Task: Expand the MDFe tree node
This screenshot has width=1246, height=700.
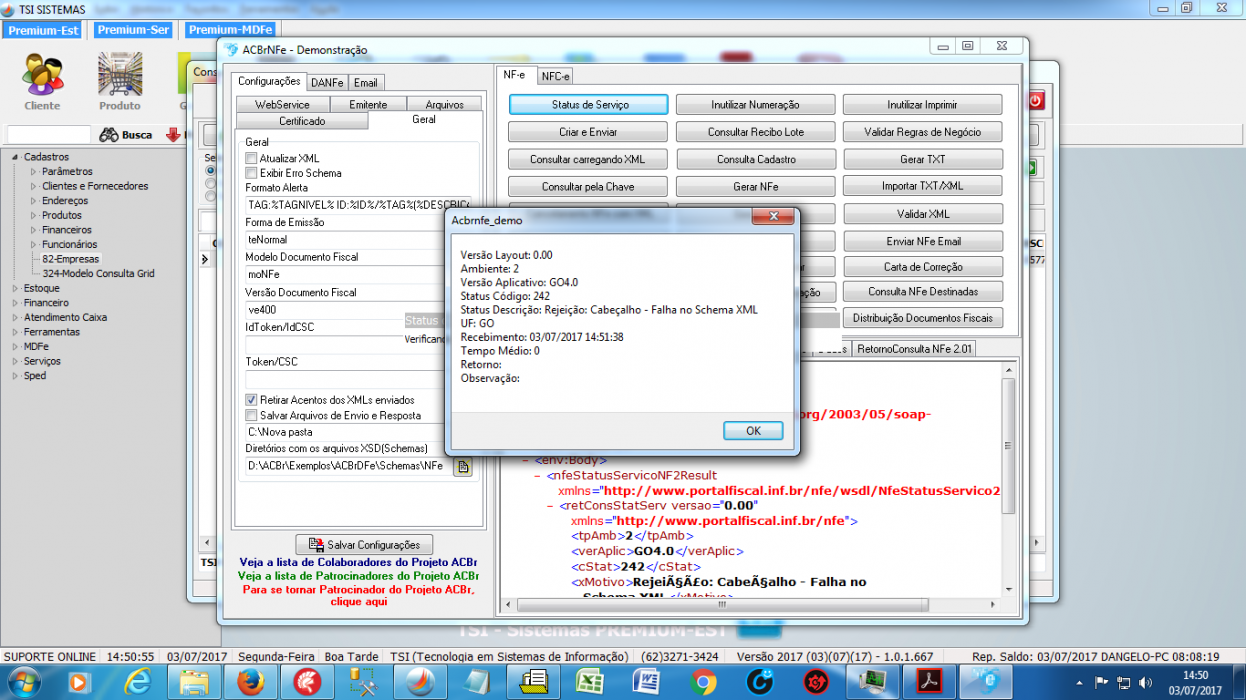Action: (15, 346)
